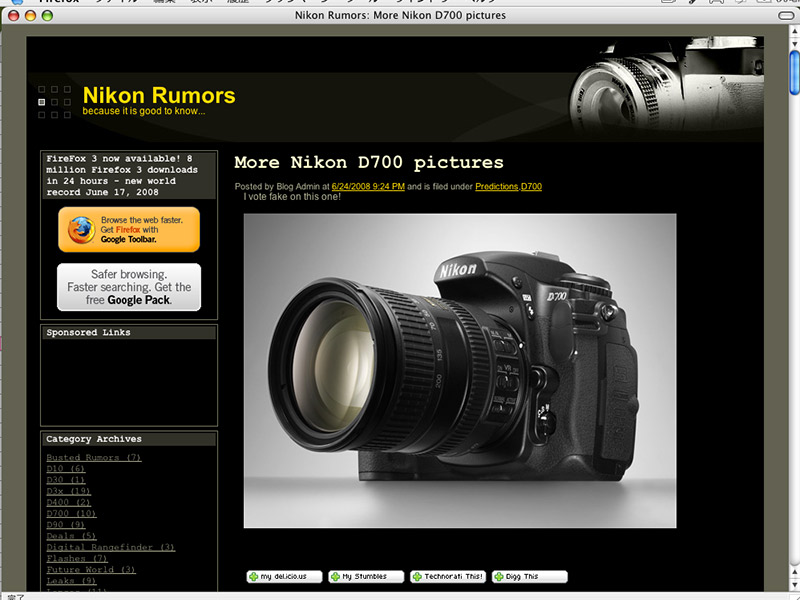
Task: Click the Technorati This! button
Action: [448, 577]
